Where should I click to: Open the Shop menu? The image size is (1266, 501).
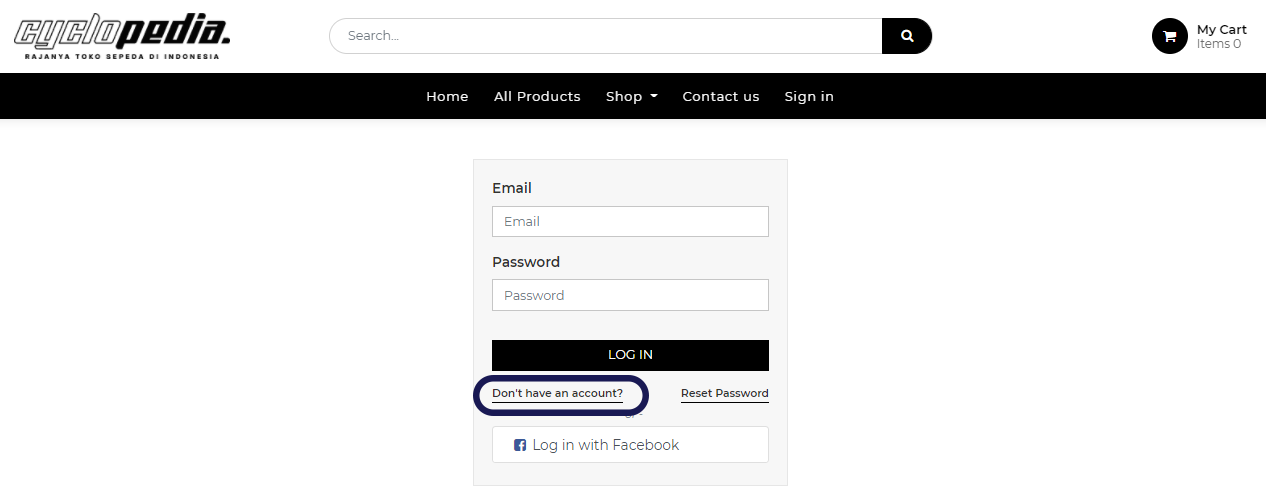(x=624, y=97)
